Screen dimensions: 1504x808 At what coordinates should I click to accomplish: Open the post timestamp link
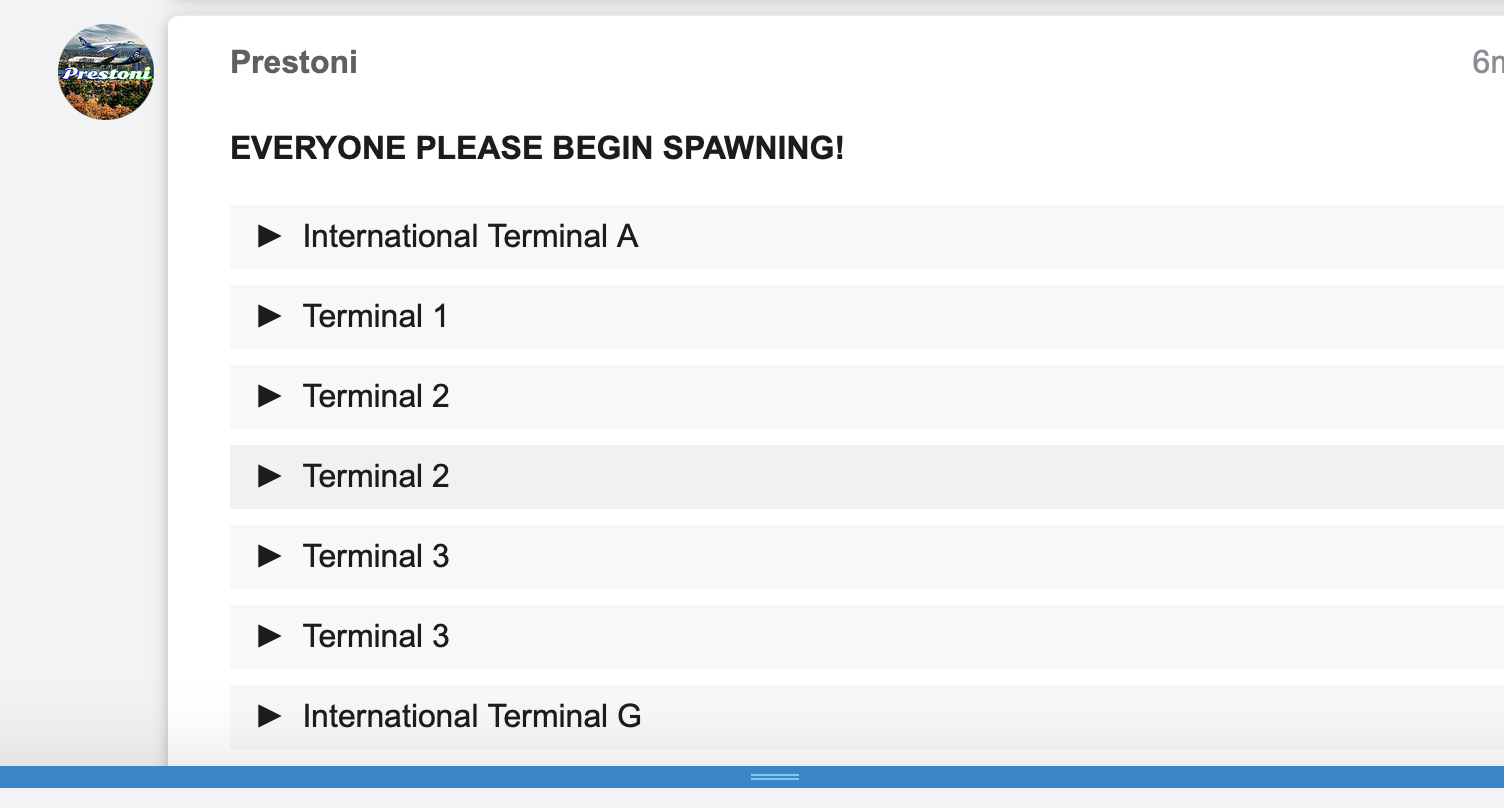click(x=1487, y=62)
